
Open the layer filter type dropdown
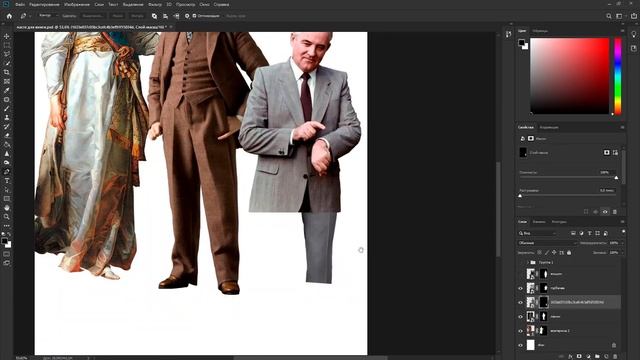(x=537, y=233)
